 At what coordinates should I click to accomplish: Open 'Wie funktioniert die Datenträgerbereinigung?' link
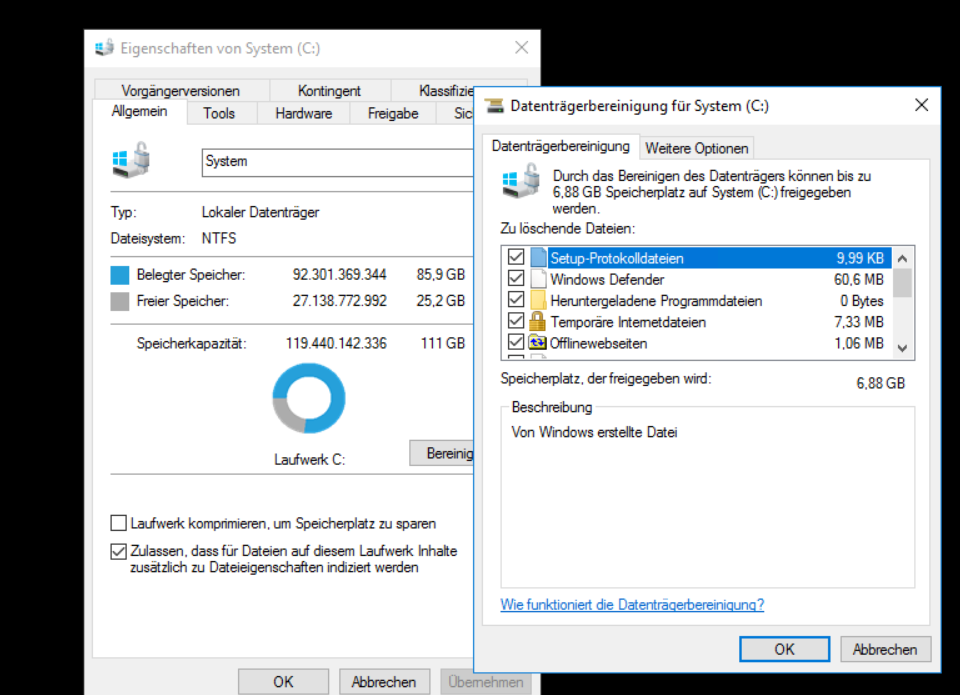(632, 605)
